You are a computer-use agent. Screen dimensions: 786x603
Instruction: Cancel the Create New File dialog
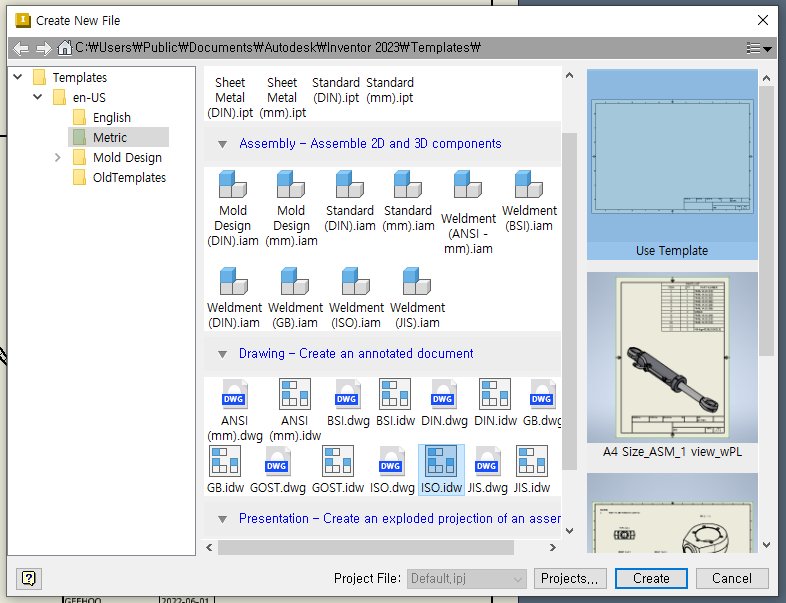point(732,578)
